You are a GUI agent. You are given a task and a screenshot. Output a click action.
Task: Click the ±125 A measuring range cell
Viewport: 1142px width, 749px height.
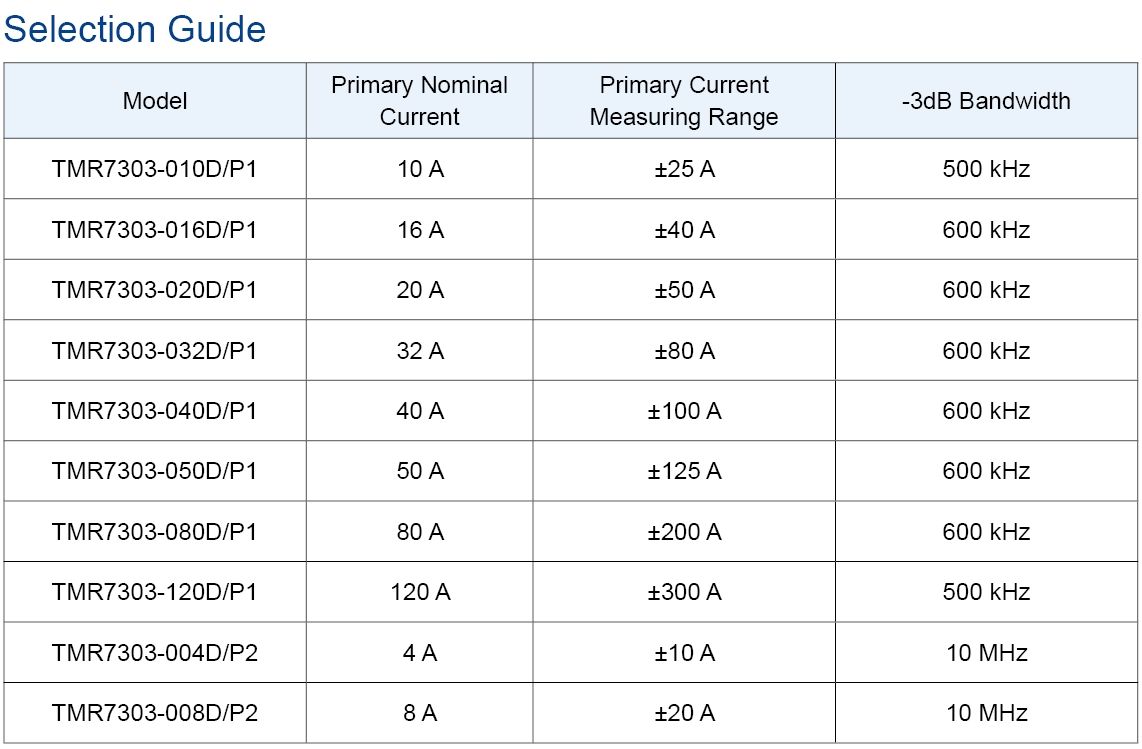(x=684, y=471)
